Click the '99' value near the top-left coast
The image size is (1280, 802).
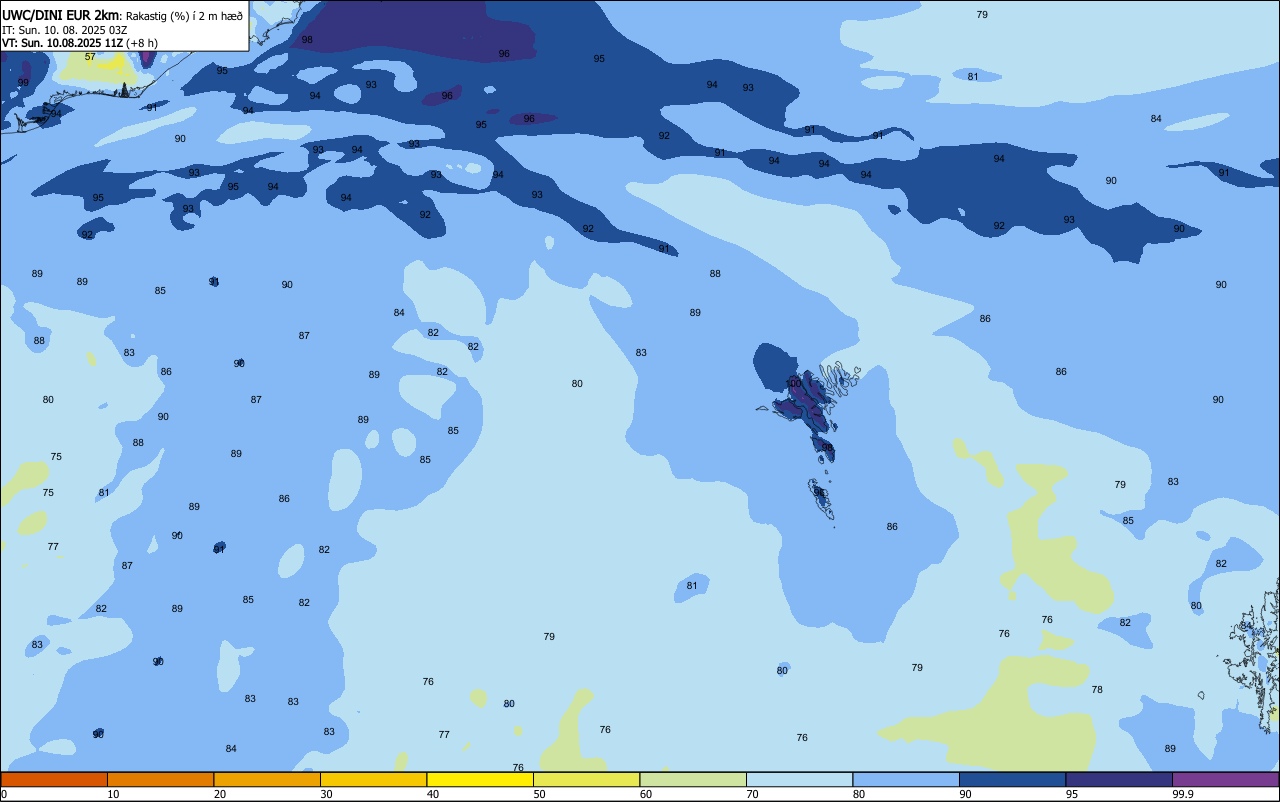coord(23,82)
